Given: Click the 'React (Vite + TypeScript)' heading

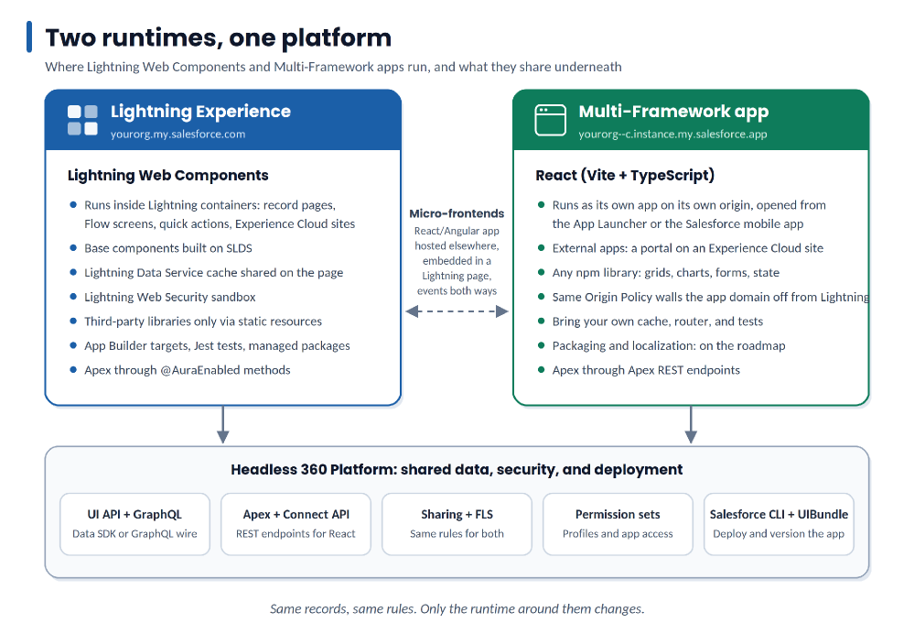Looking at the screenshot, I should pos(625,175).
